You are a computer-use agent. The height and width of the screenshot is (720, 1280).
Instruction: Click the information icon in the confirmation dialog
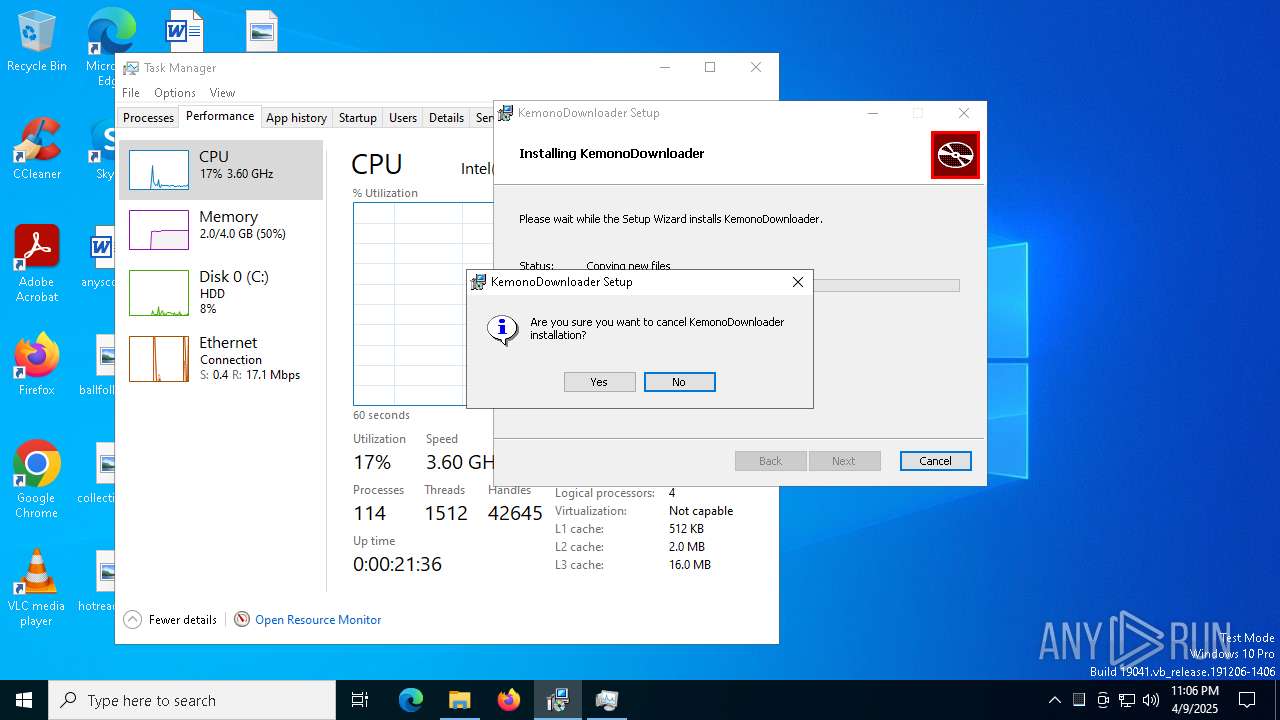tap(502, 329)
